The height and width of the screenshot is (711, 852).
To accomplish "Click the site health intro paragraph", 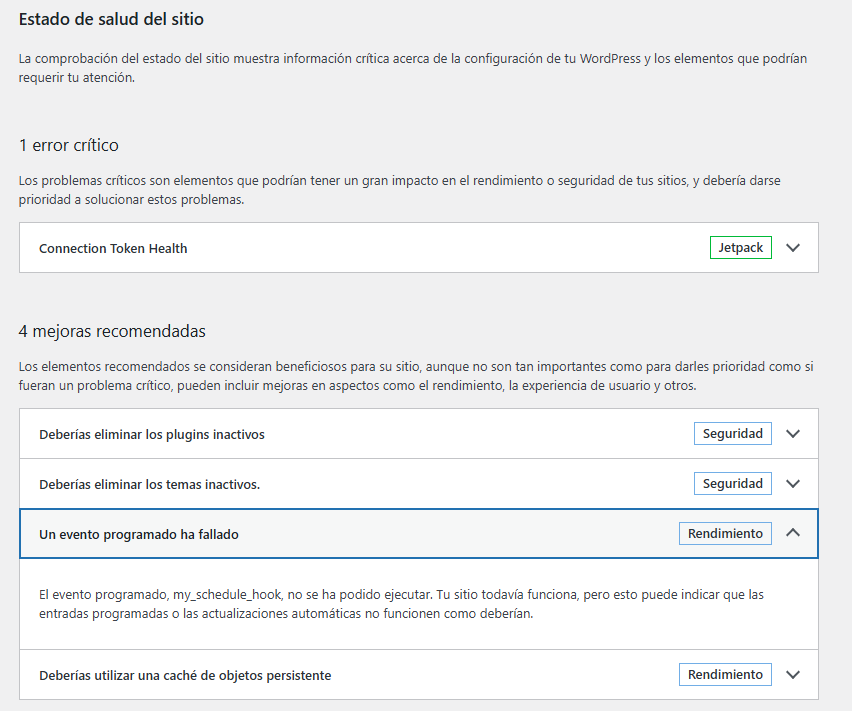I will [x=413, y=68].
